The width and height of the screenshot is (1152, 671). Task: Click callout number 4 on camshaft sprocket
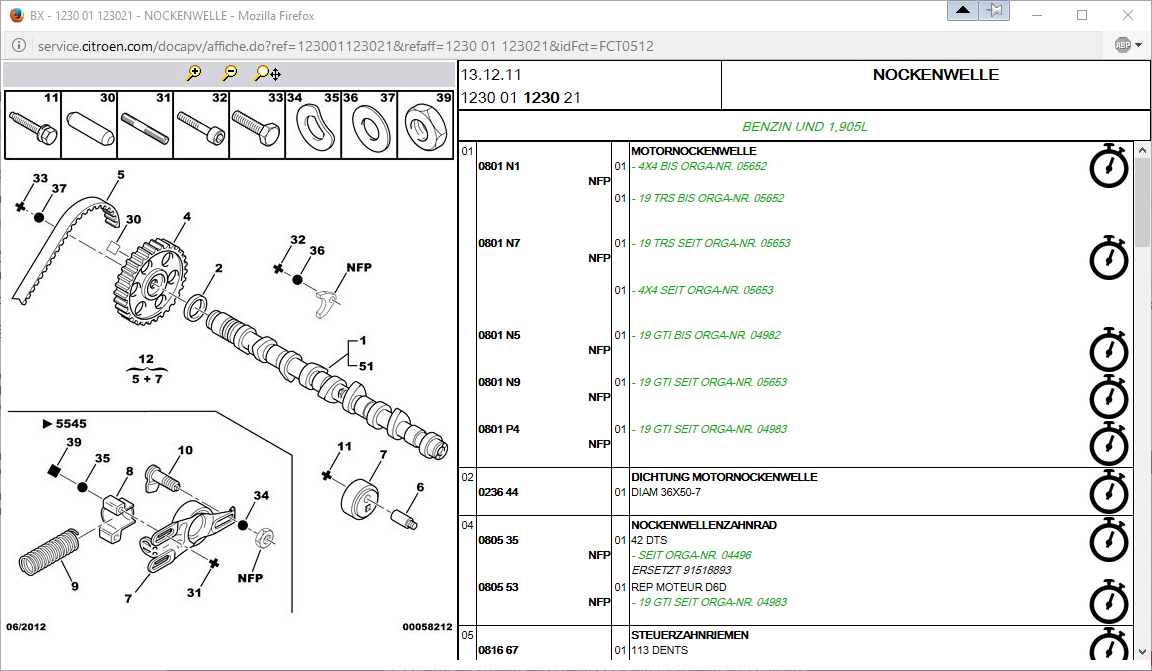(x=187, y=217)
